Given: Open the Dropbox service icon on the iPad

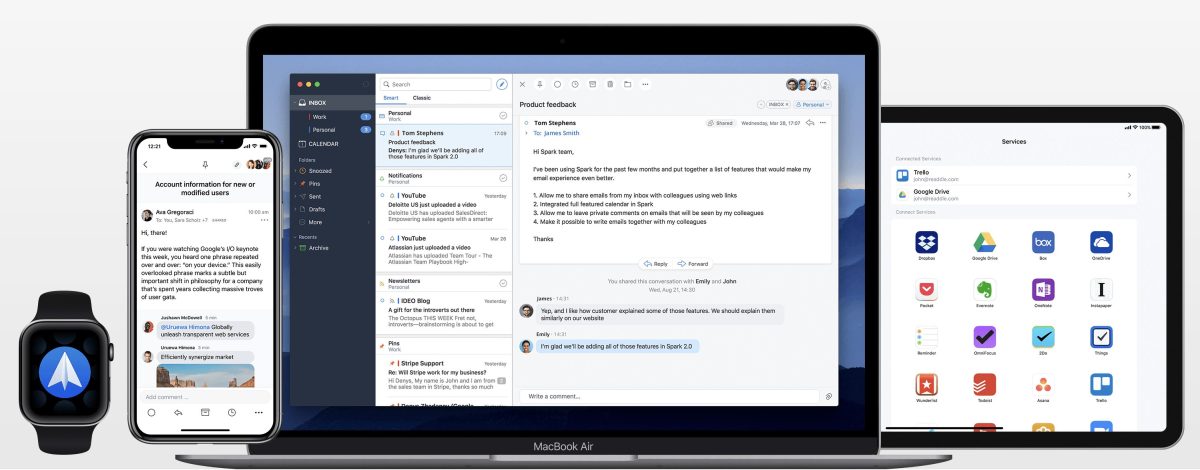Looking at the screenshot, I should [926, 243].
